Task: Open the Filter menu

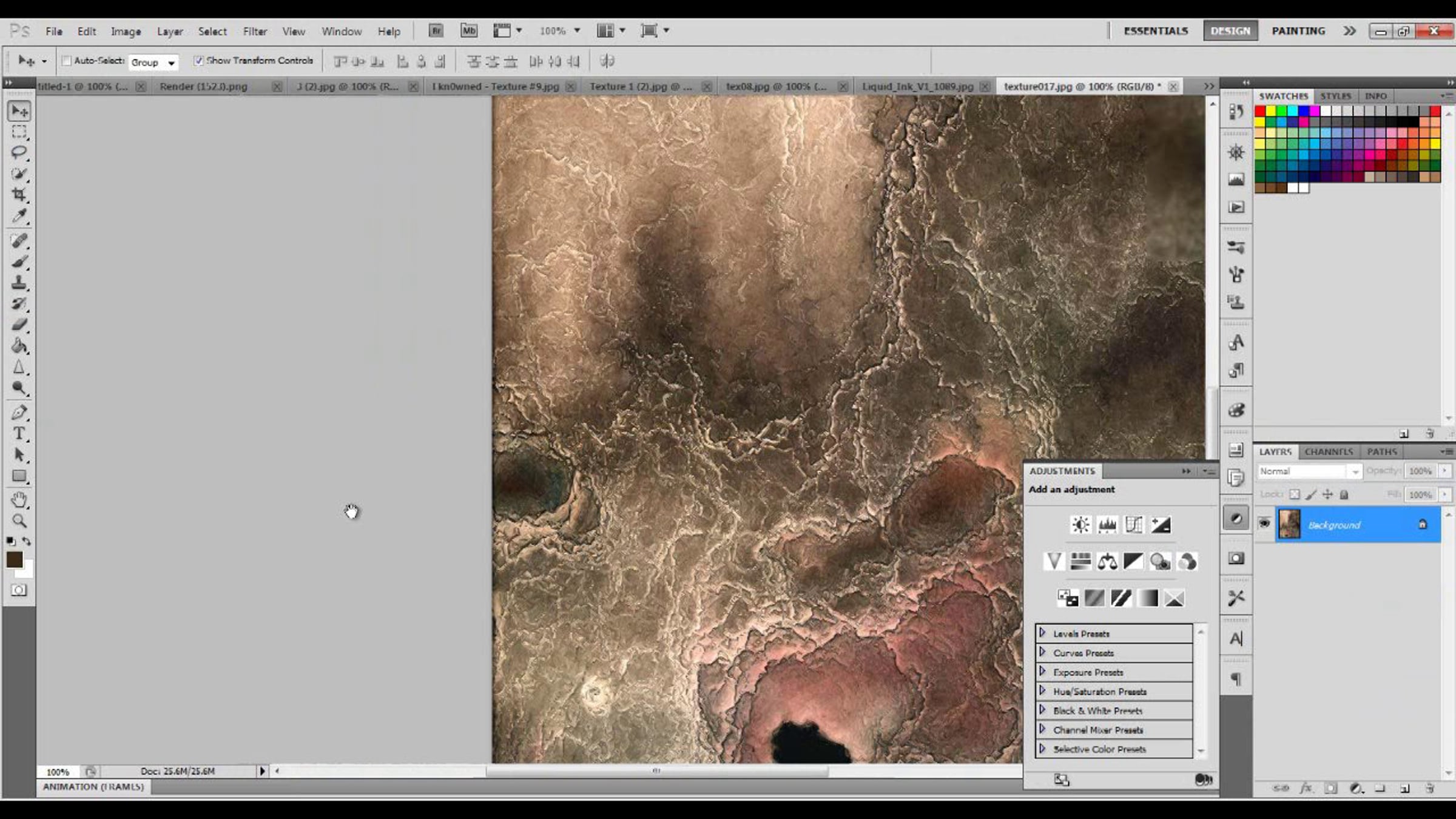Action: coord(255,31)
